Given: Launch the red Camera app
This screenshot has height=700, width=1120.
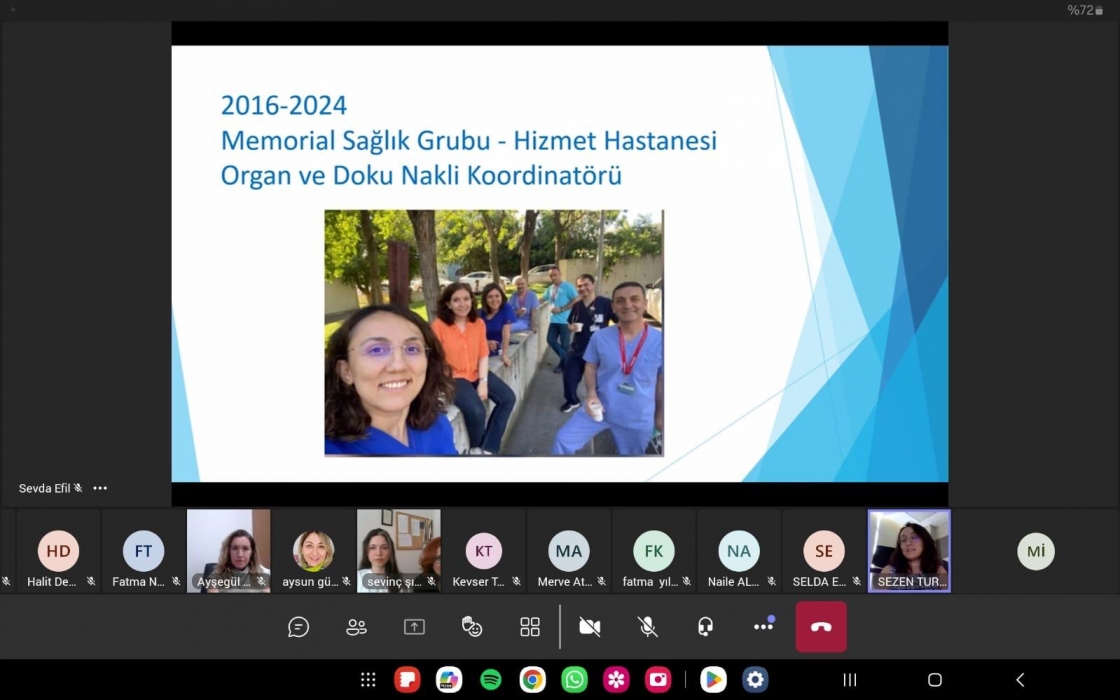Looking at the screenshot, I should (x=658, y=679).
